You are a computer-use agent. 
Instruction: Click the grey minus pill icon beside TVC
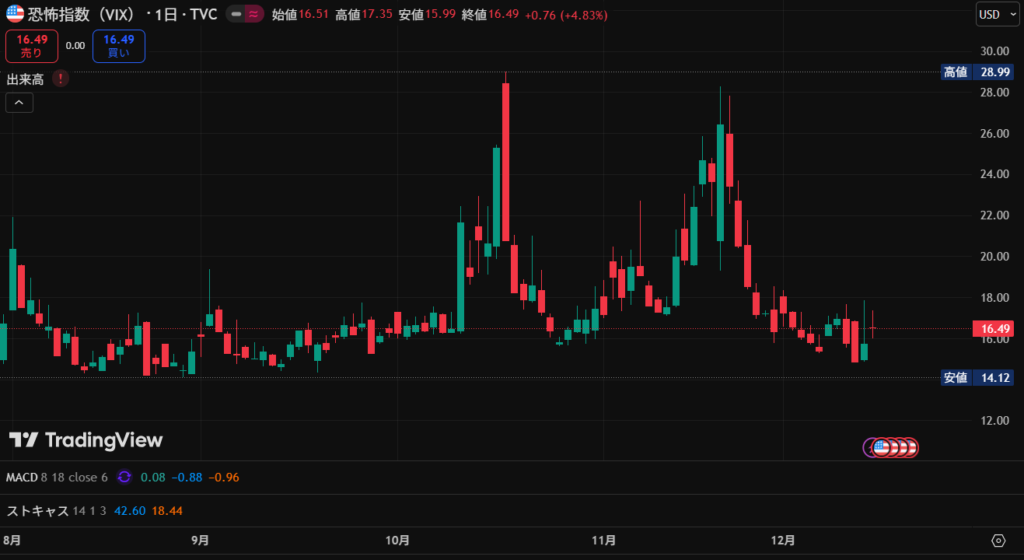[x=236, y=15]
